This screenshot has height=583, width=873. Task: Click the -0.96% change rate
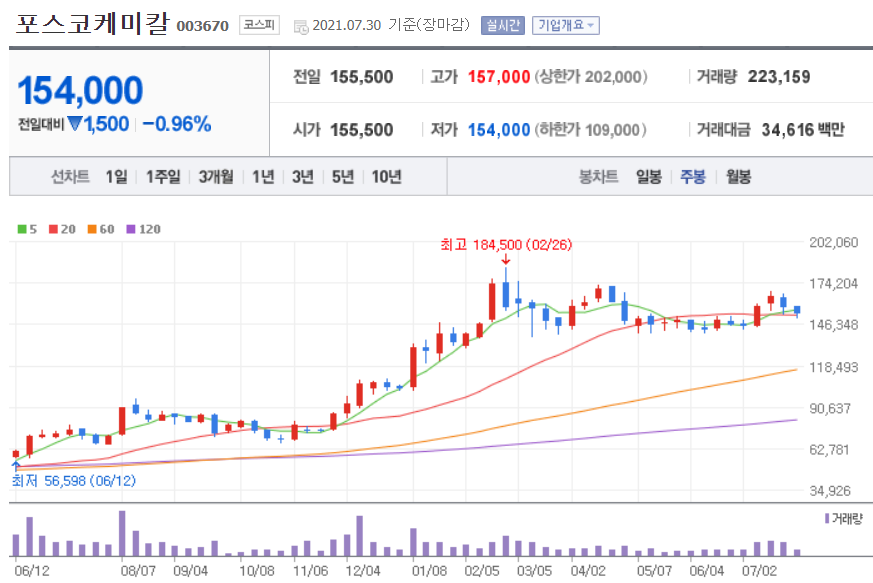coord(177,124)
